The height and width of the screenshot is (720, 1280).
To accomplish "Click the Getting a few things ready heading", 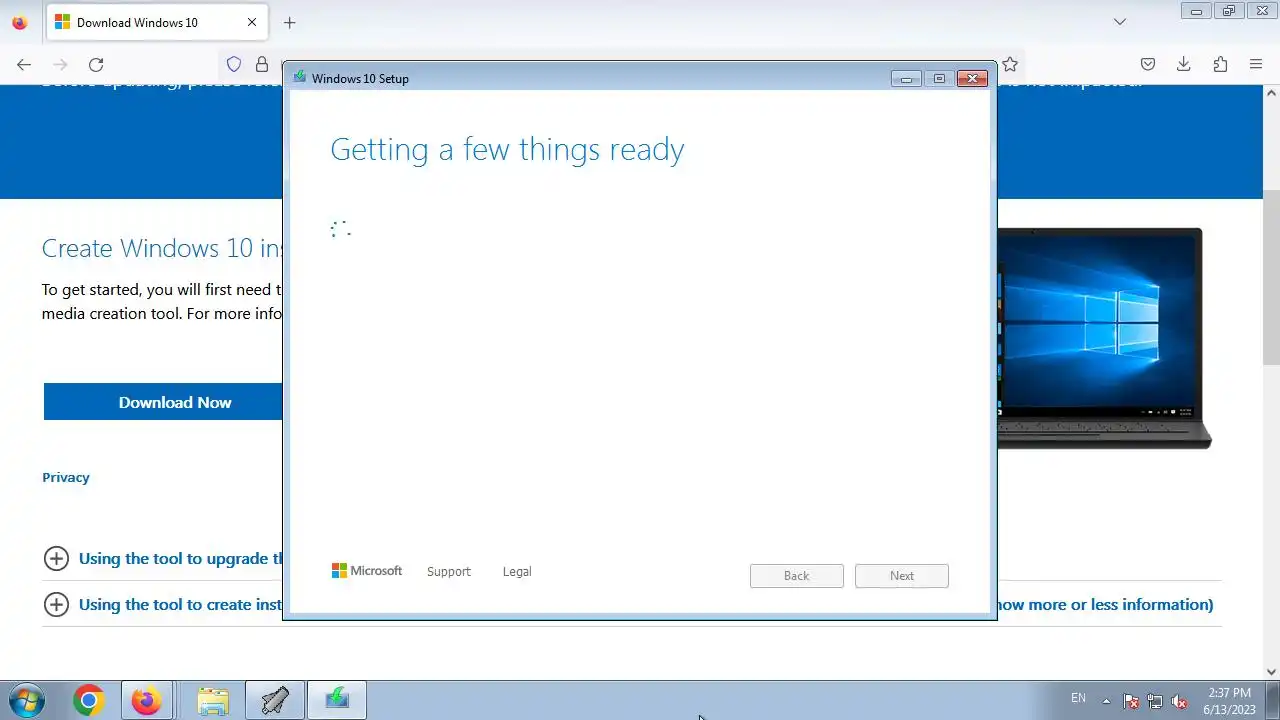I will pyautogui.click(x=507, y=149).
